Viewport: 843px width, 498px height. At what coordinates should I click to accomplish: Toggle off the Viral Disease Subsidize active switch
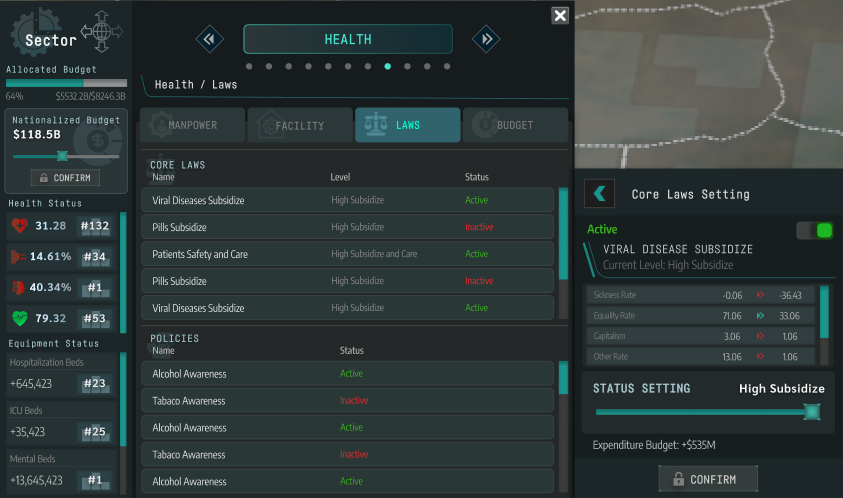(815, 231)
